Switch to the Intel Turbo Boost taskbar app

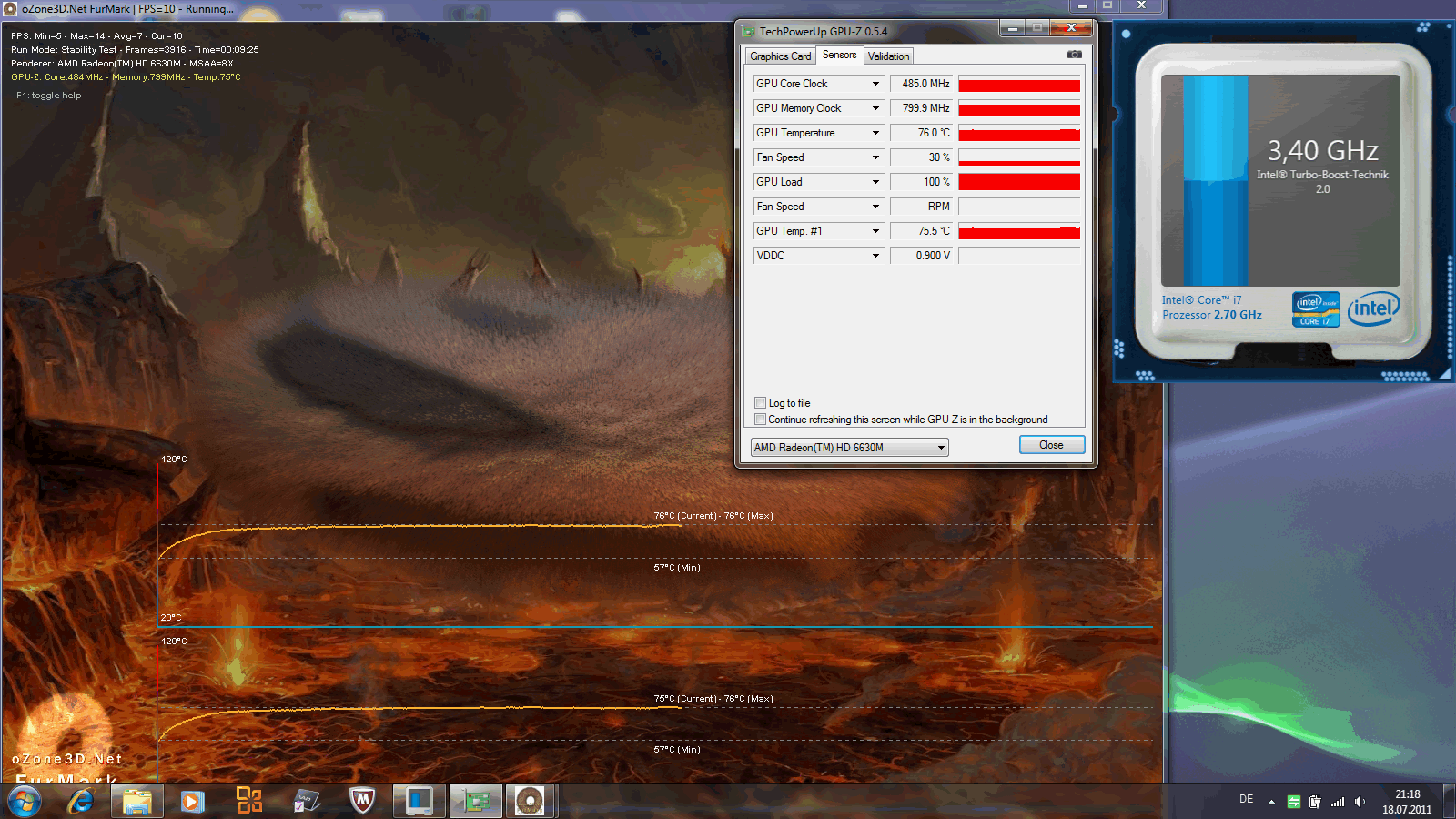(419, 802)
